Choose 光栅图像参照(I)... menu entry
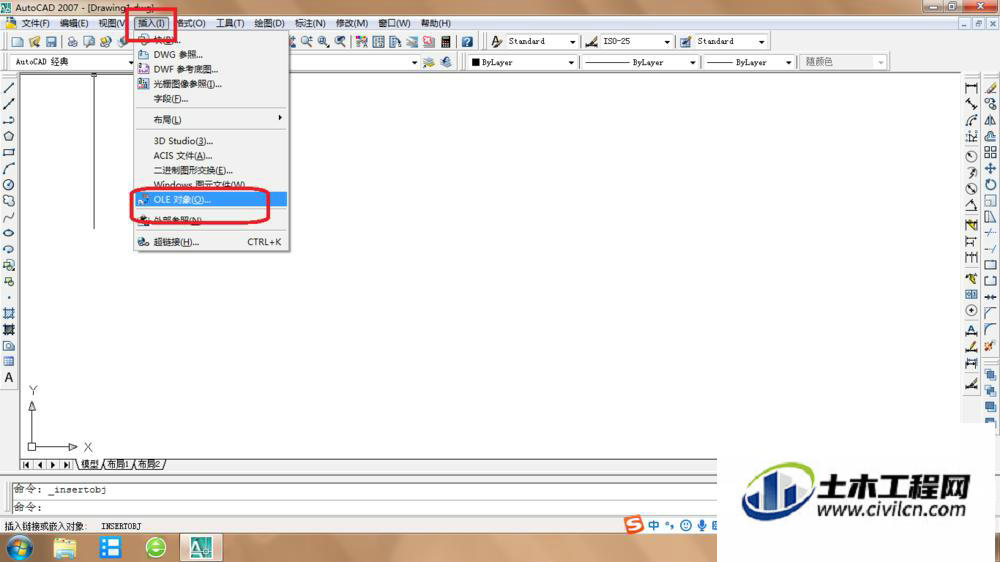Screen dimensions: 1000x562 click(210, 84)
